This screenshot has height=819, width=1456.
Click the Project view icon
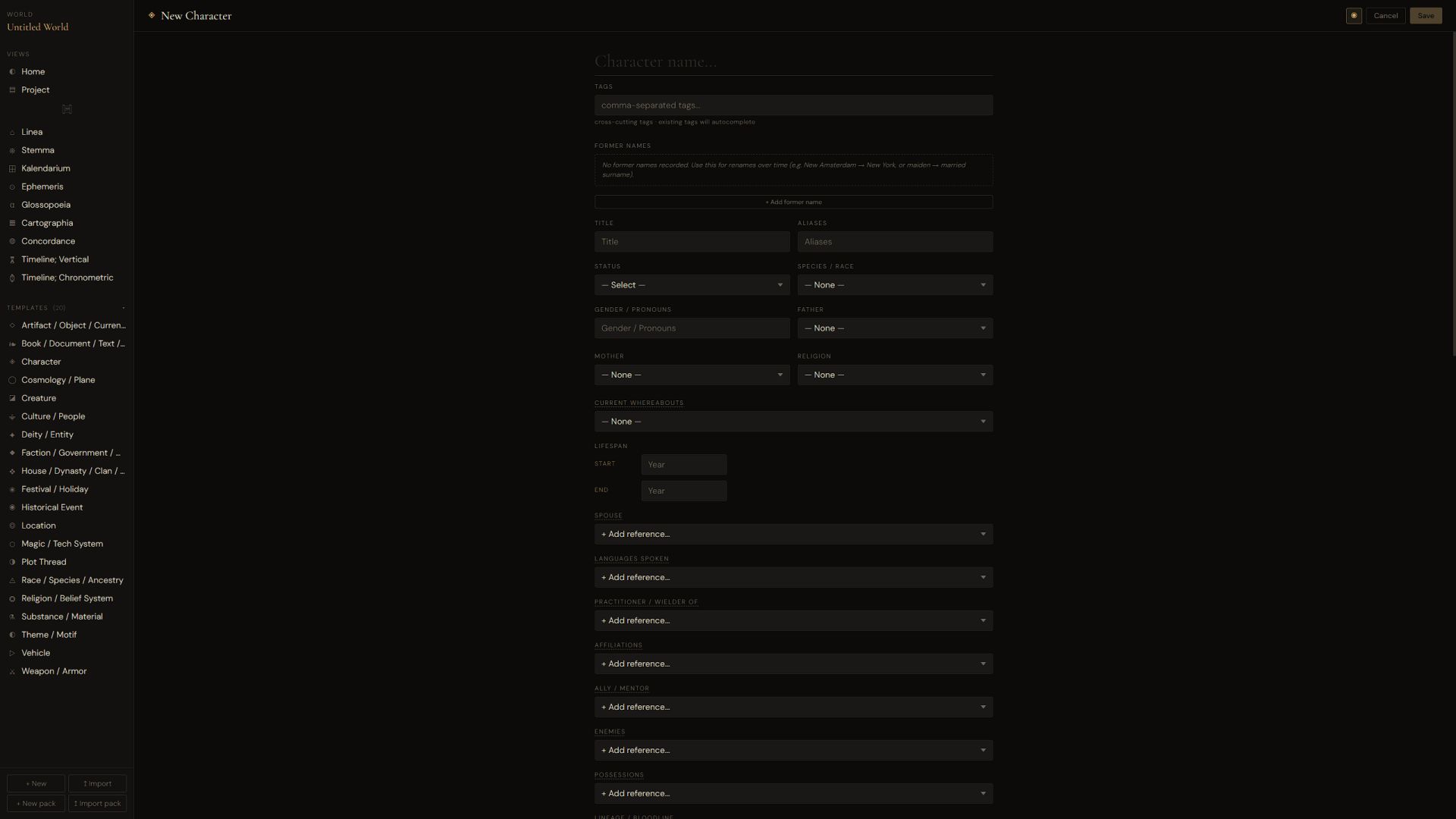(12, 90)
